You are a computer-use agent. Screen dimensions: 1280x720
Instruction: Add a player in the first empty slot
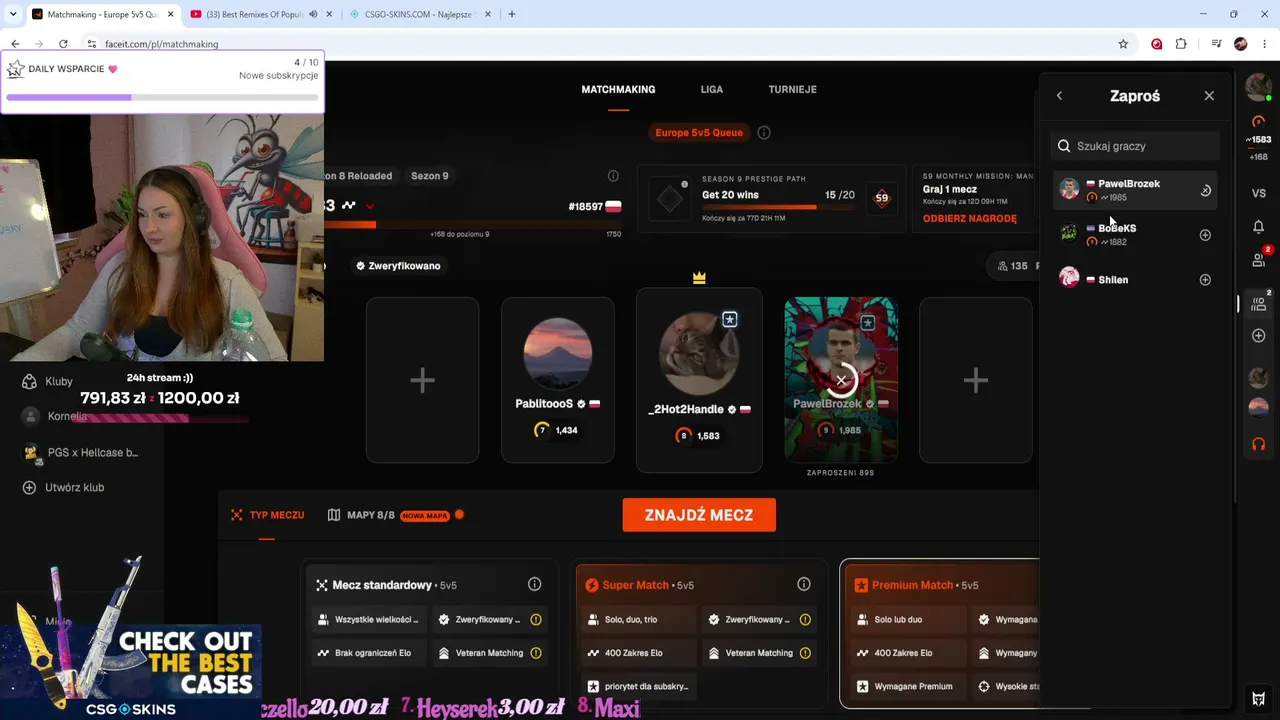(x=422, y=380)
